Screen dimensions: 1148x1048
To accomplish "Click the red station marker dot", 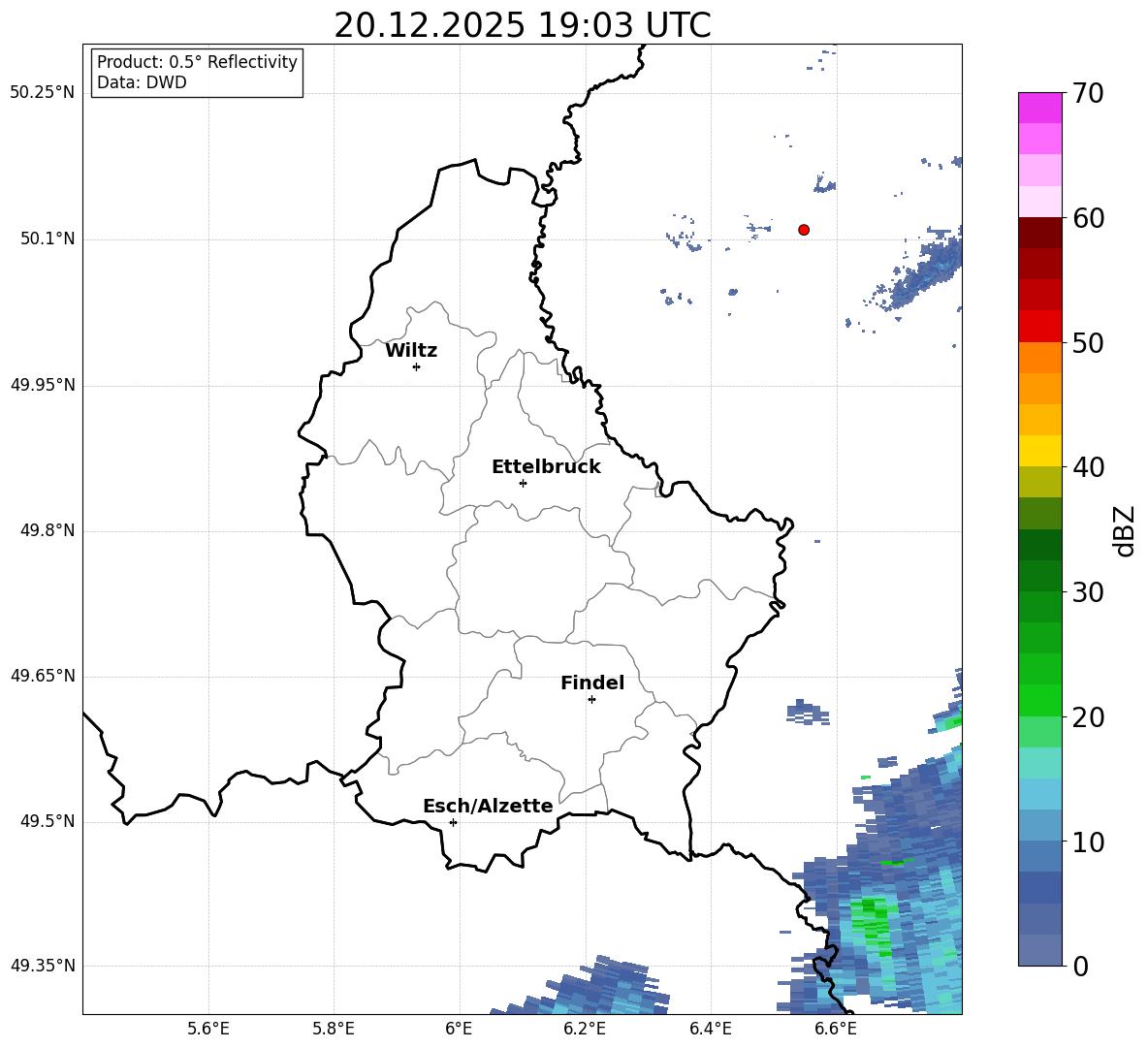I will 803,230.
